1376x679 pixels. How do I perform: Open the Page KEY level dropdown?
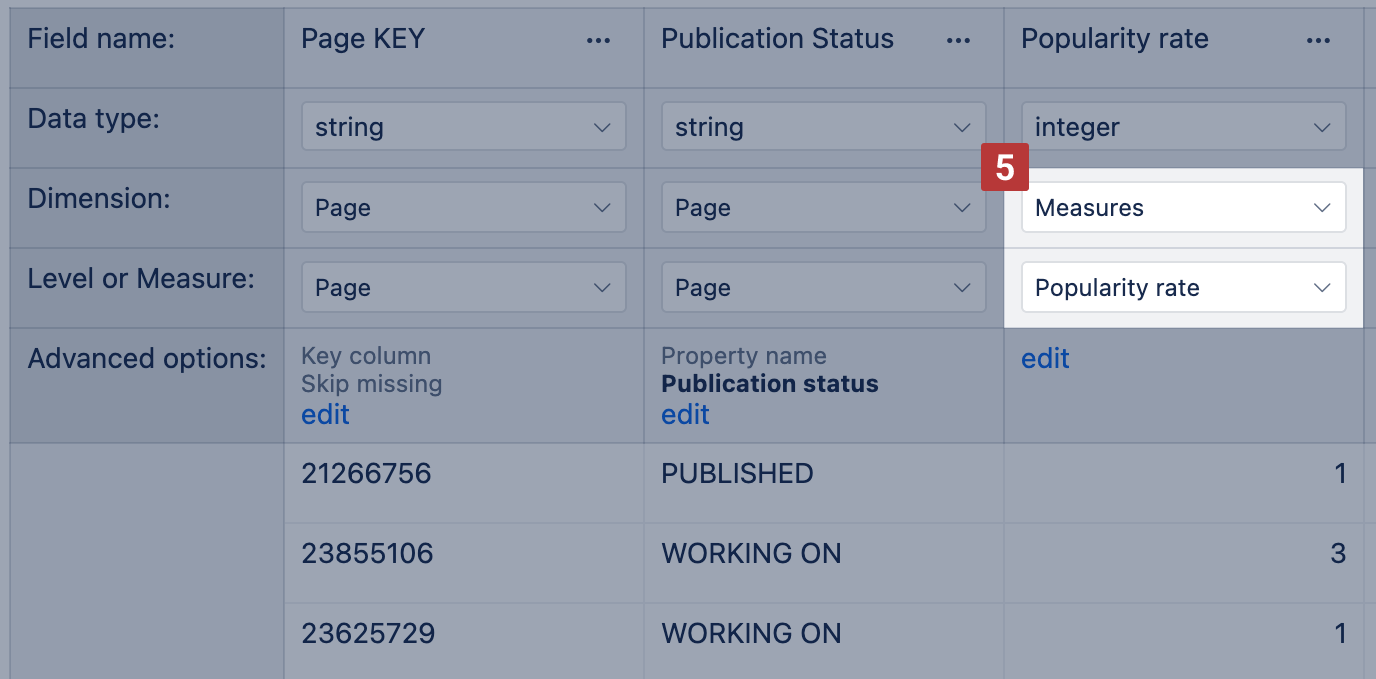(464, 288)
